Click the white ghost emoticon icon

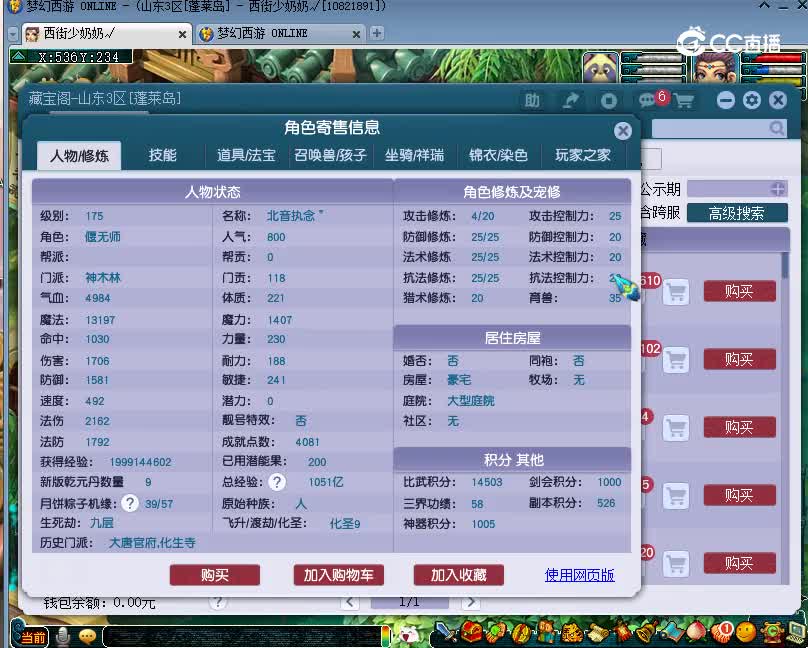click(x=410, y=636)
